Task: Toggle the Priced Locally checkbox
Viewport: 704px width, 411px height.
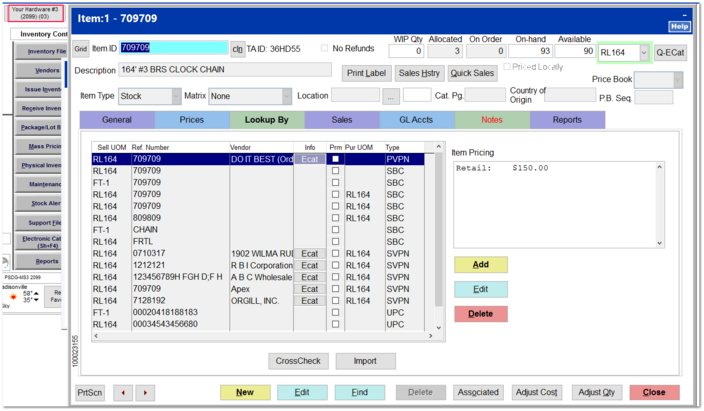Action: point(507,66)
